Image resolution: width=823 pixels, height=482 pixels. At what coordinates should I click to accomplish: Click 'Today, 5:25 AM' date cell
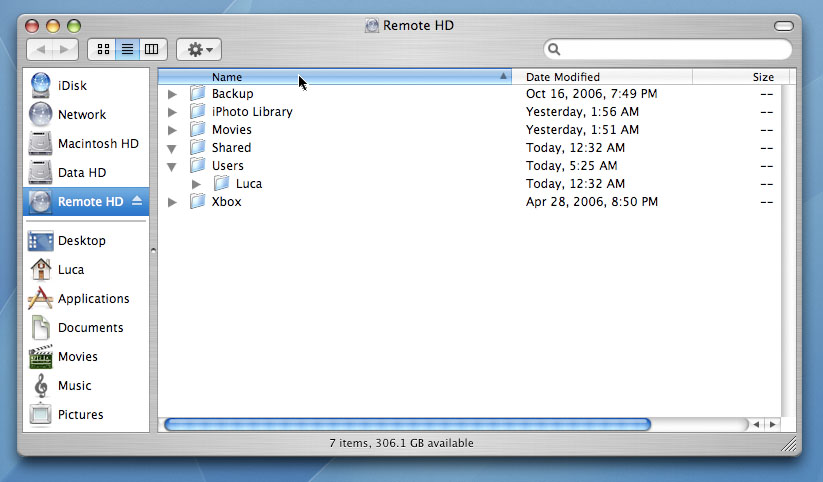click(572, 165)
